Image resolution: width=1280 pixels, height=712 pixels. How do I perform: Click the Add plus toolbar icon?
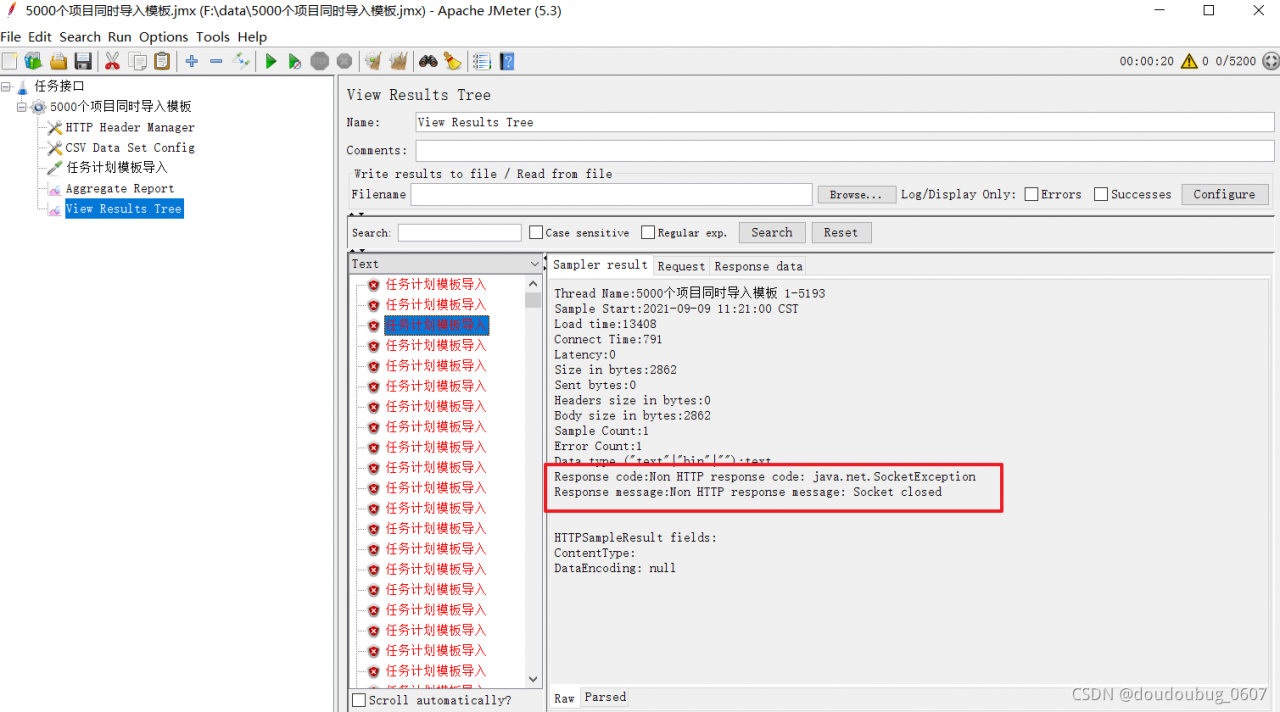[191, 62]
